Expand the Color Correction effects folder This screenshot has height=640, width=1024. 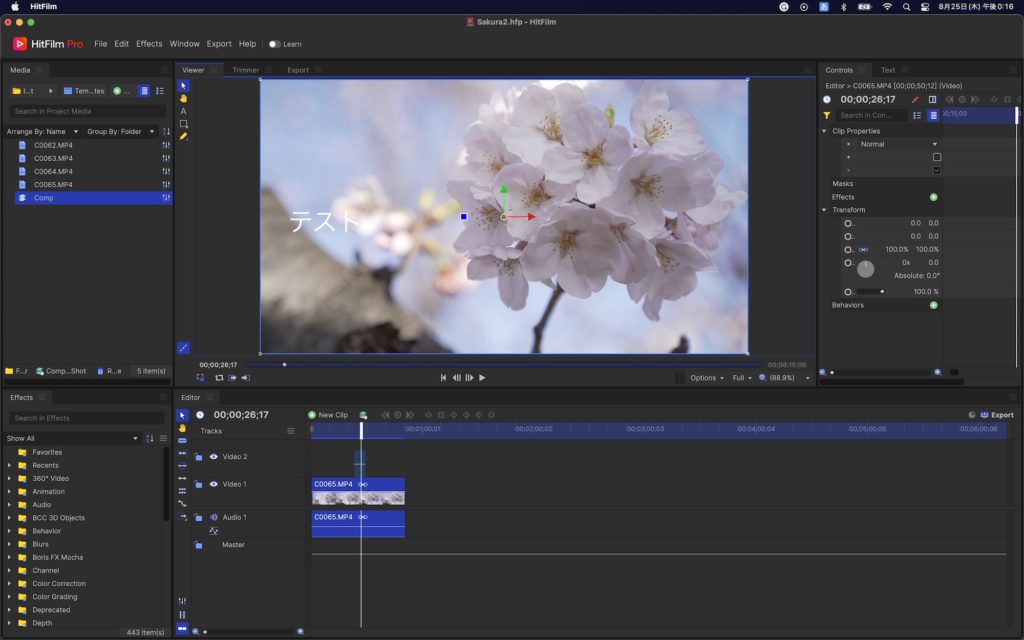(x=9, y=584)
